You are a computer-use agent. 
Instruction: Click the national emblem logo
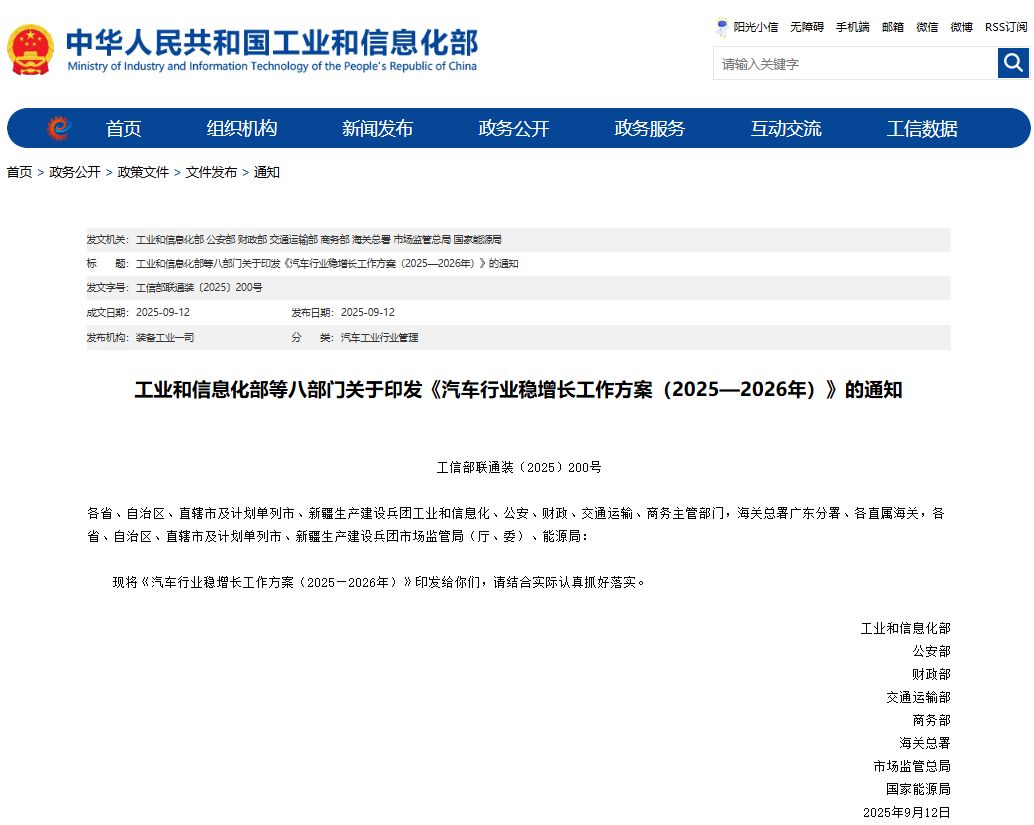pos(30,49)
